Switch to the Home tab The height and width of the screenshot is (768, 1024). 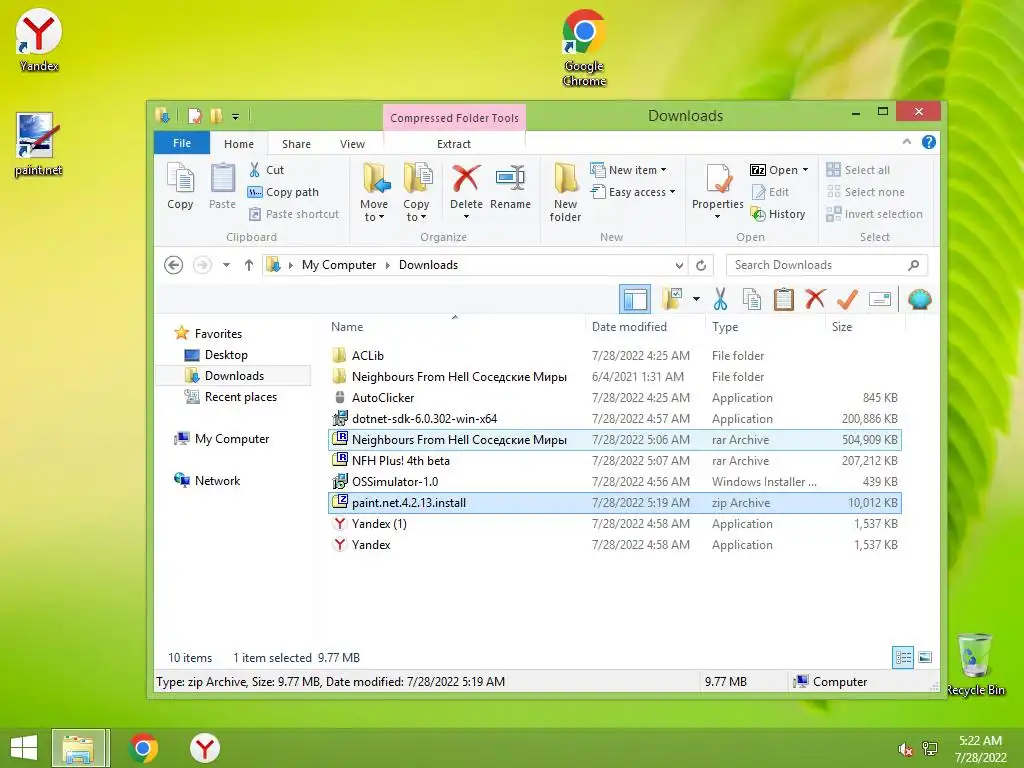(x=239, y=144)
